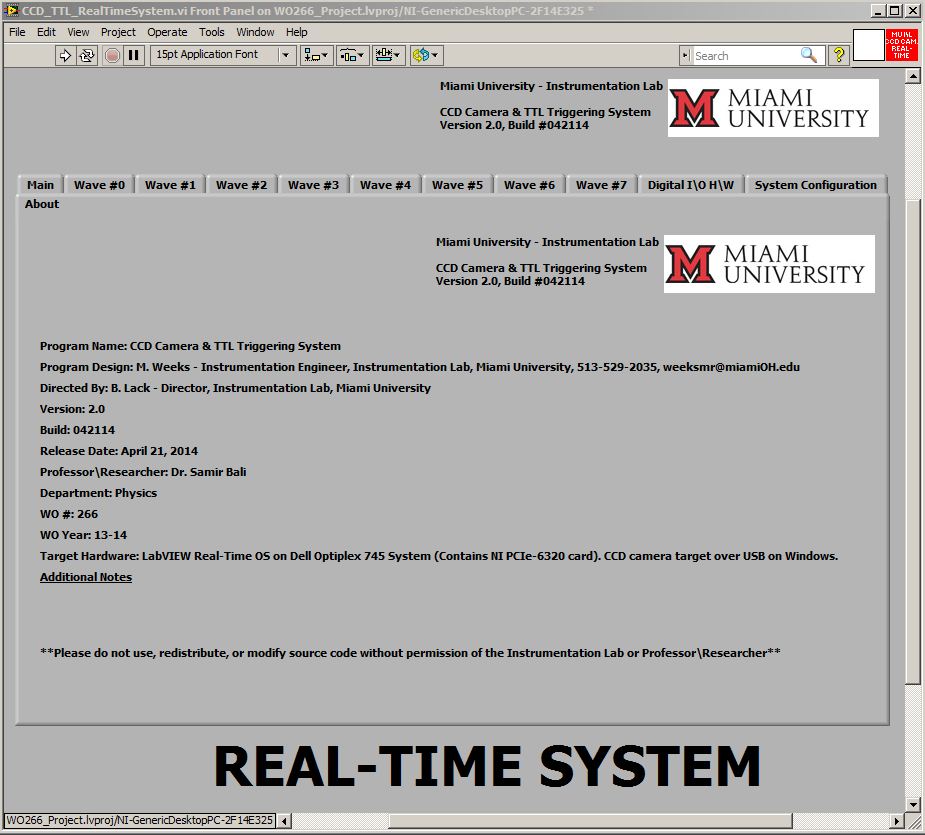This screenshot has height=835, width=925.
Task: Open the Distribute Objects tool
Action: [352, 55]
